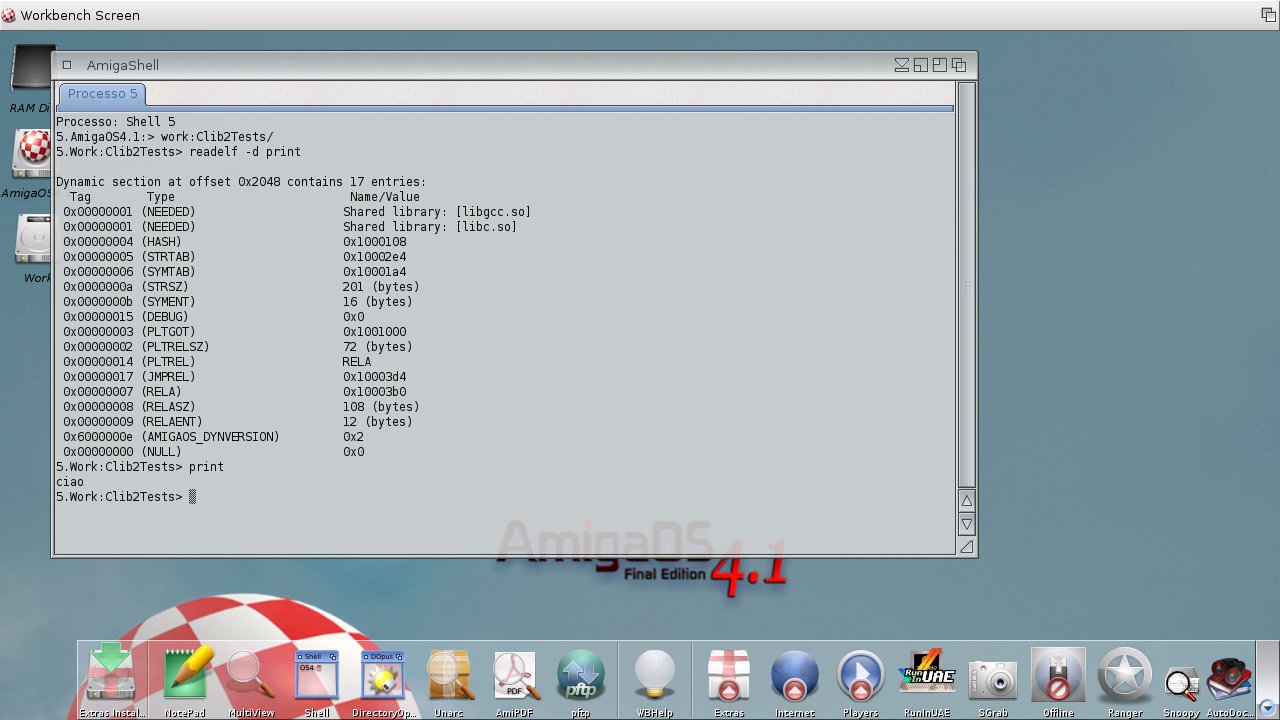
Task: Click 'Shared library: [libgcc.so]' text
Action: [x=437, y=212]
